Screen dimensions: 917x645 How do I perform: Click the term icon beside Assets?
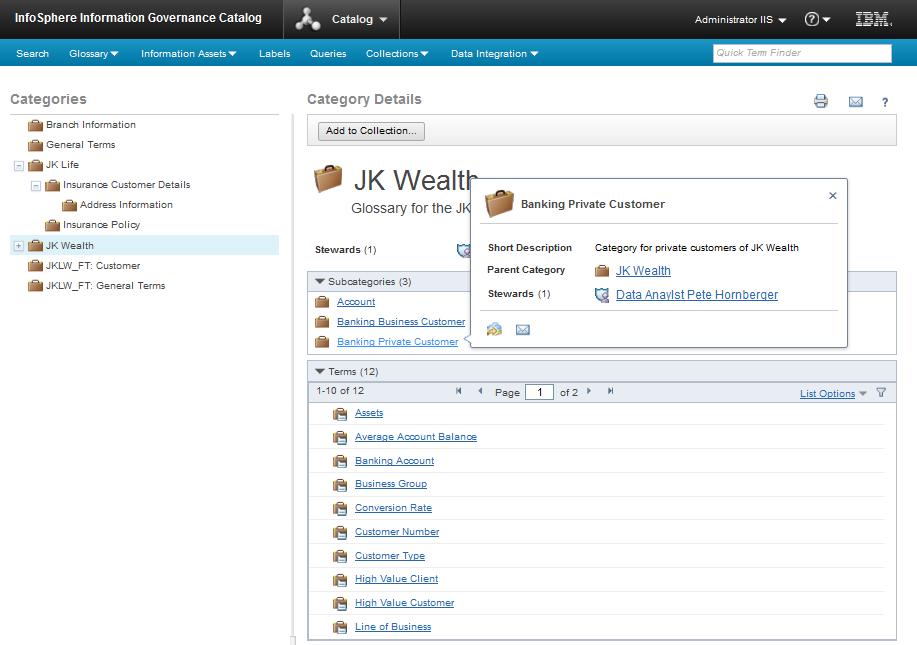[340, 413]
